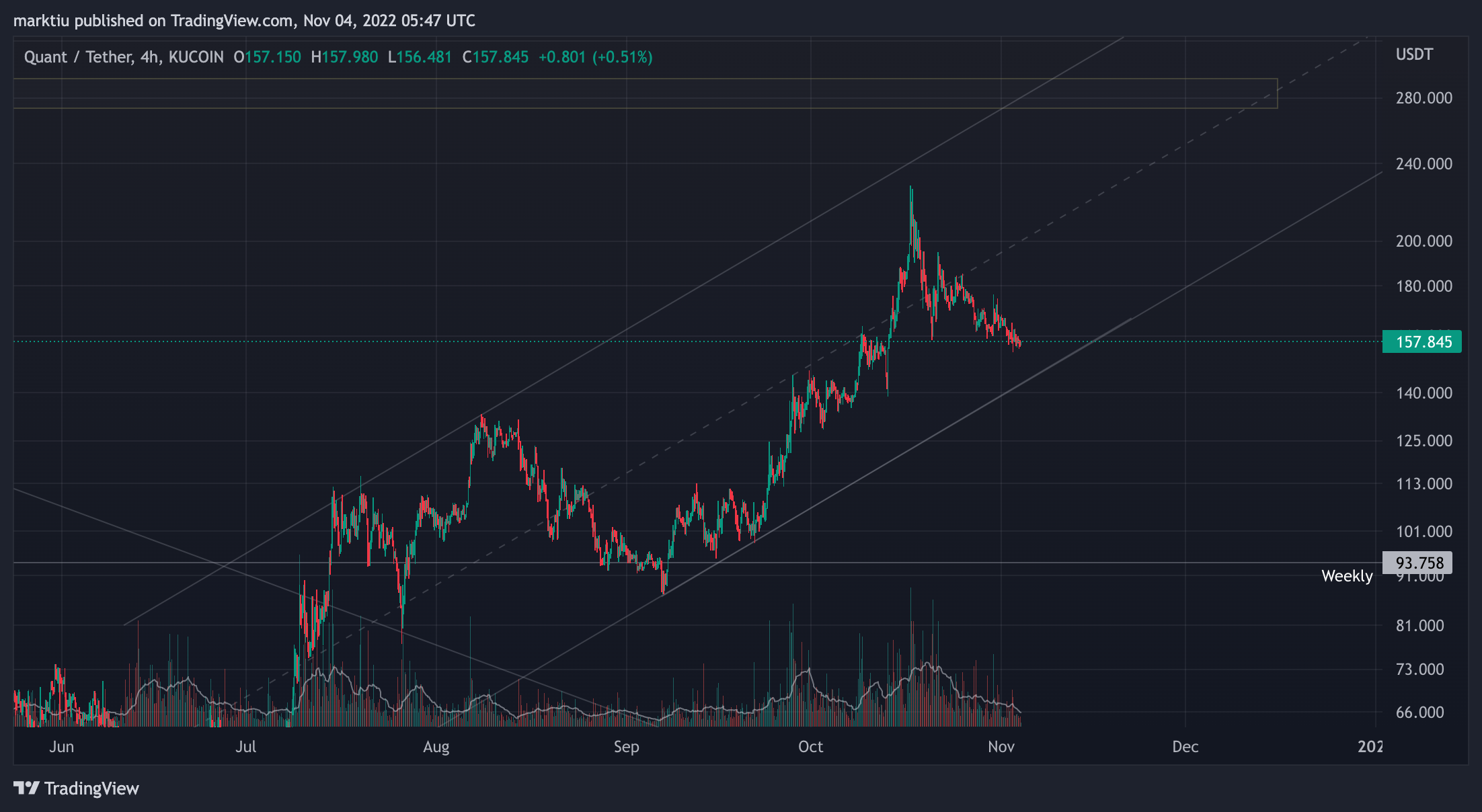Click the 93.758 weekly level price tag
This screenshot has height=812, width=1482.
point(1417,563)
